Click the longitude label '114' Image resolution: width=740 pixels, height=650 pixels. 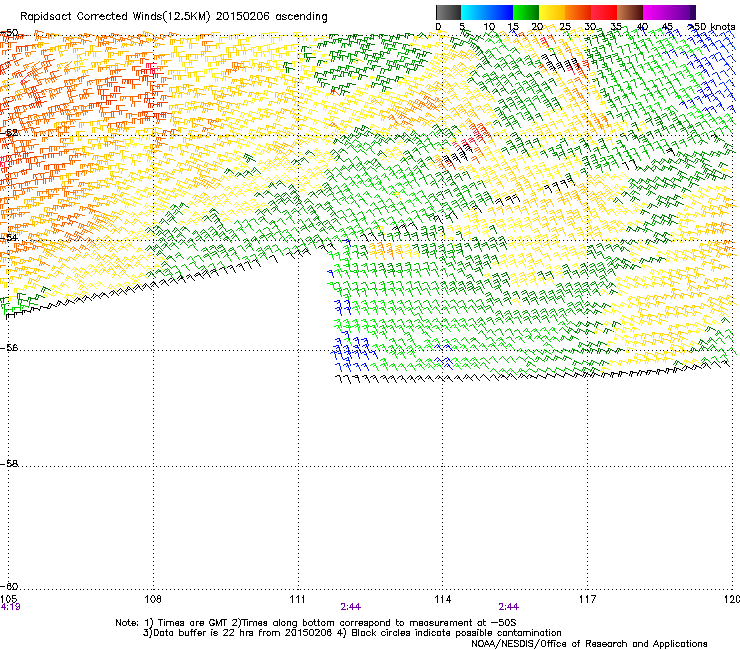pyautogui.click(x=442, y=599)
